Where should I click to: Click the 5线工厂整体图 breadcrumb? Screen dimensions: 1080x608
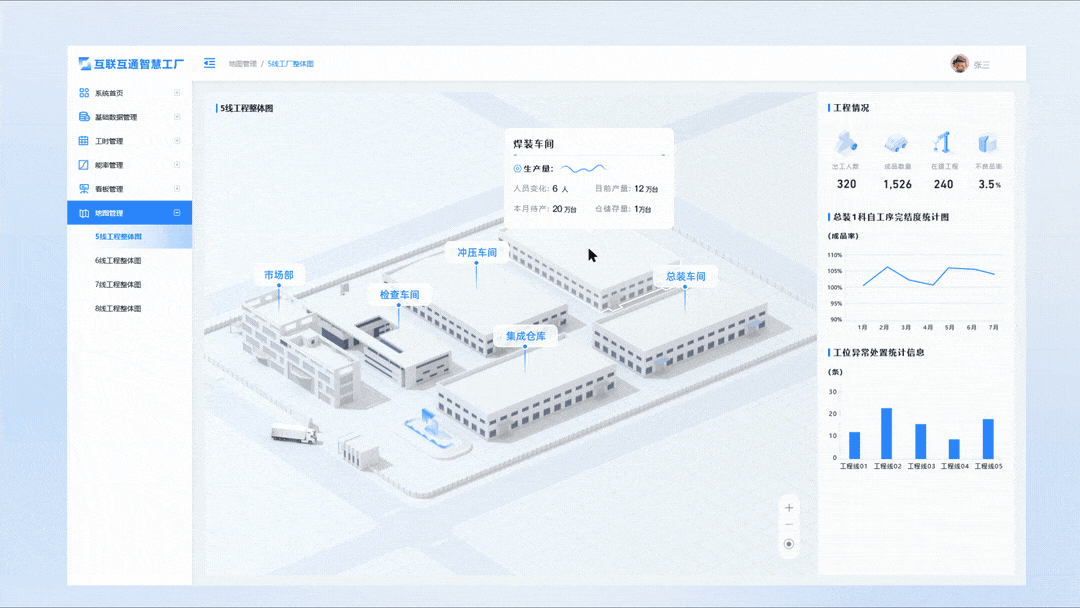pyautogui.click(x=291, y=63)
